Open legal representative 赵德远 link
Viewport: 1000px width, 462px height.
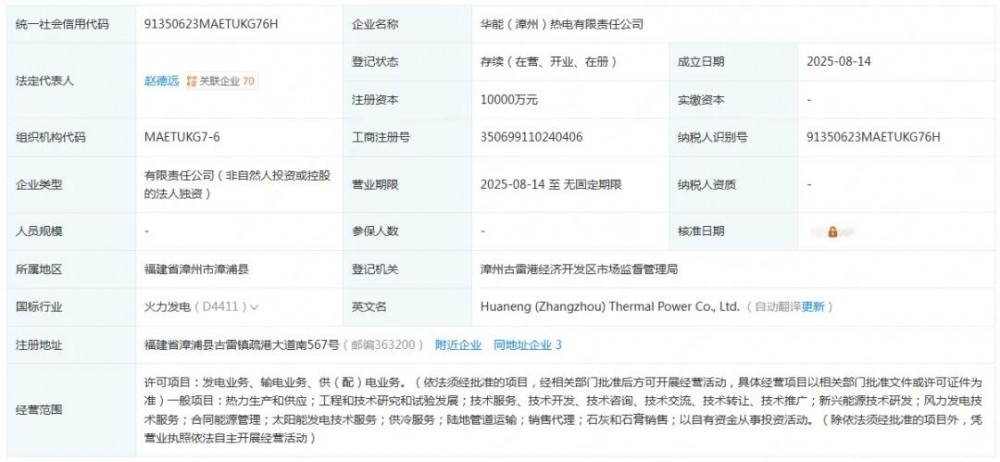pyautogui.click(x=161, y=81)
